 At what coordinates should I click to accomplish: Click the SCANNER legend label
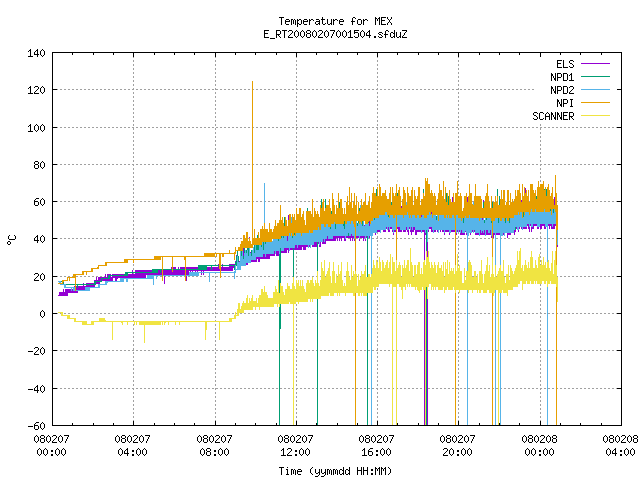tap(553, 116)
